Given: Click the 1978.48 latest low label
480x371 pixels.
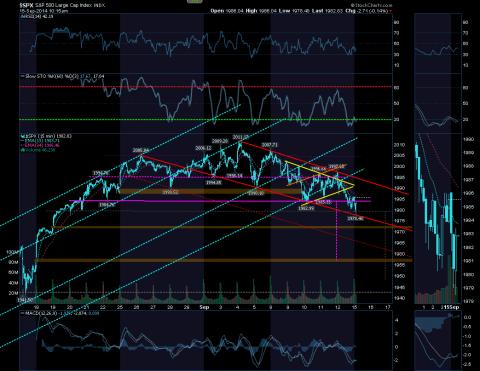Looking at the screenshot, I should [355, 219].
